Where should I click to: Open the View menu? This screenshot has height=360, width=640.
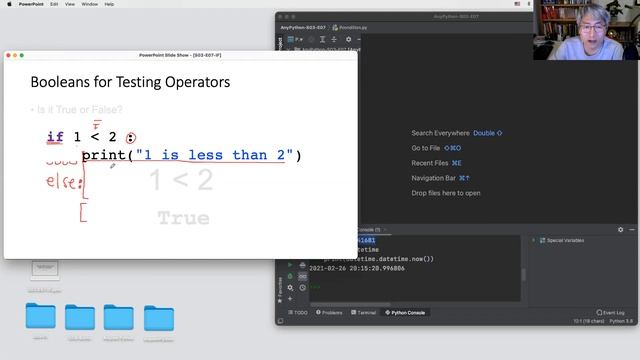point(70,4)
